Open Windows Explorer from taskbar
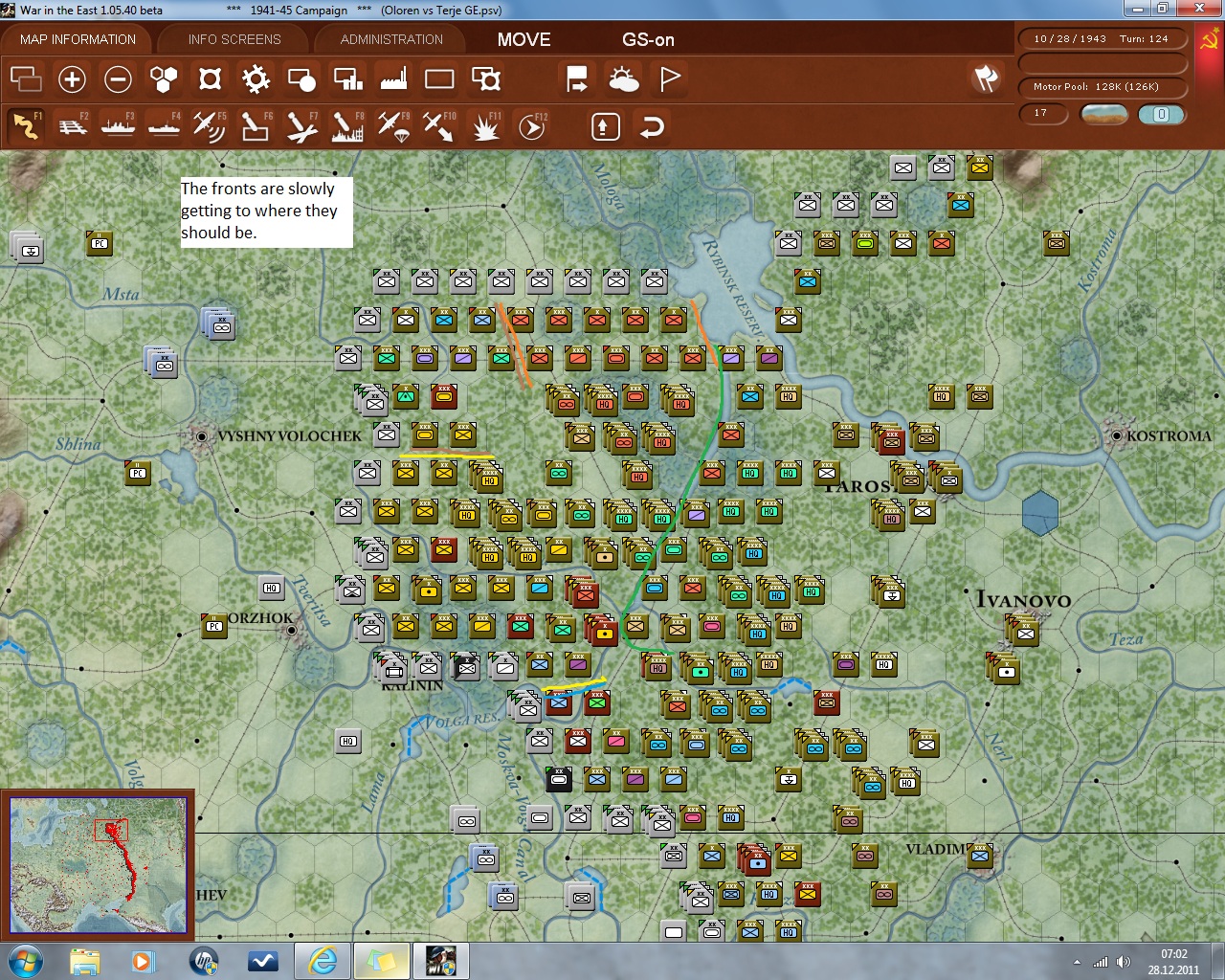 85,961
